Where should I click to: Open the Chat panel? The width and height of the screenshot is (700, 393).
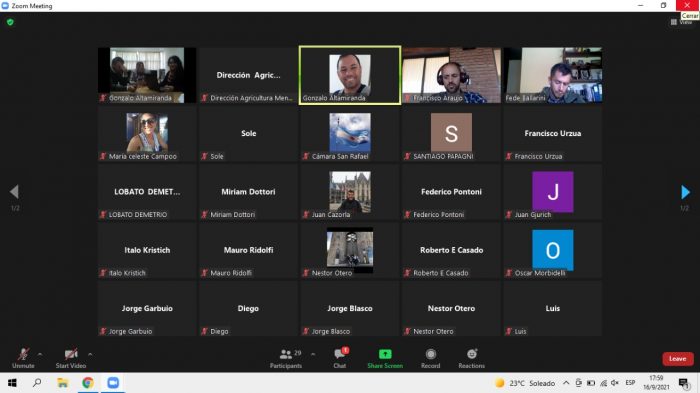(x=340, y=359)
